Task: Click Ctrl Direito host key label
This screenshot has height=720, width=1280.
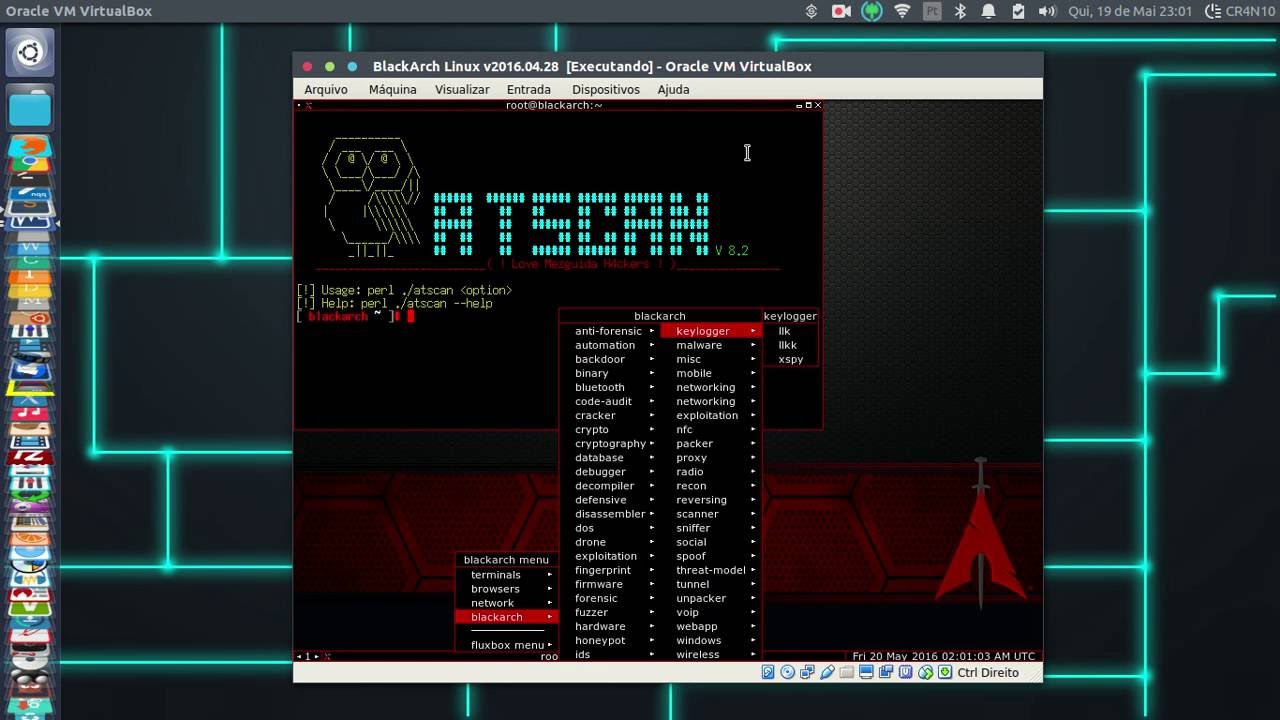Action: click(x=988, y=672)
